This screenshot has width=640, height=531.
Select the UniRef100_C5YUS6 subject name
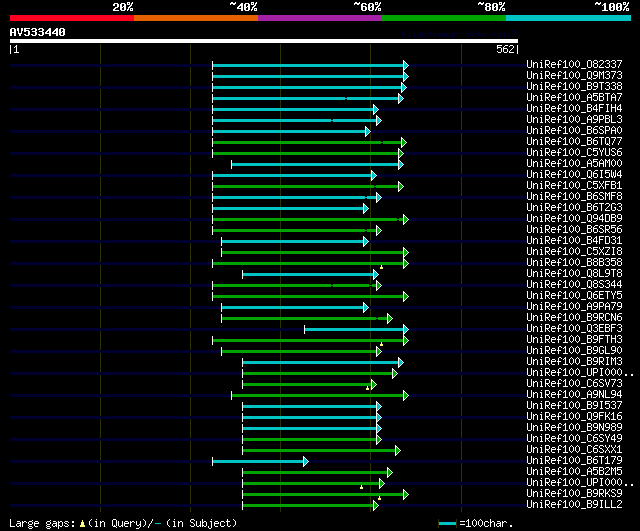574,153
